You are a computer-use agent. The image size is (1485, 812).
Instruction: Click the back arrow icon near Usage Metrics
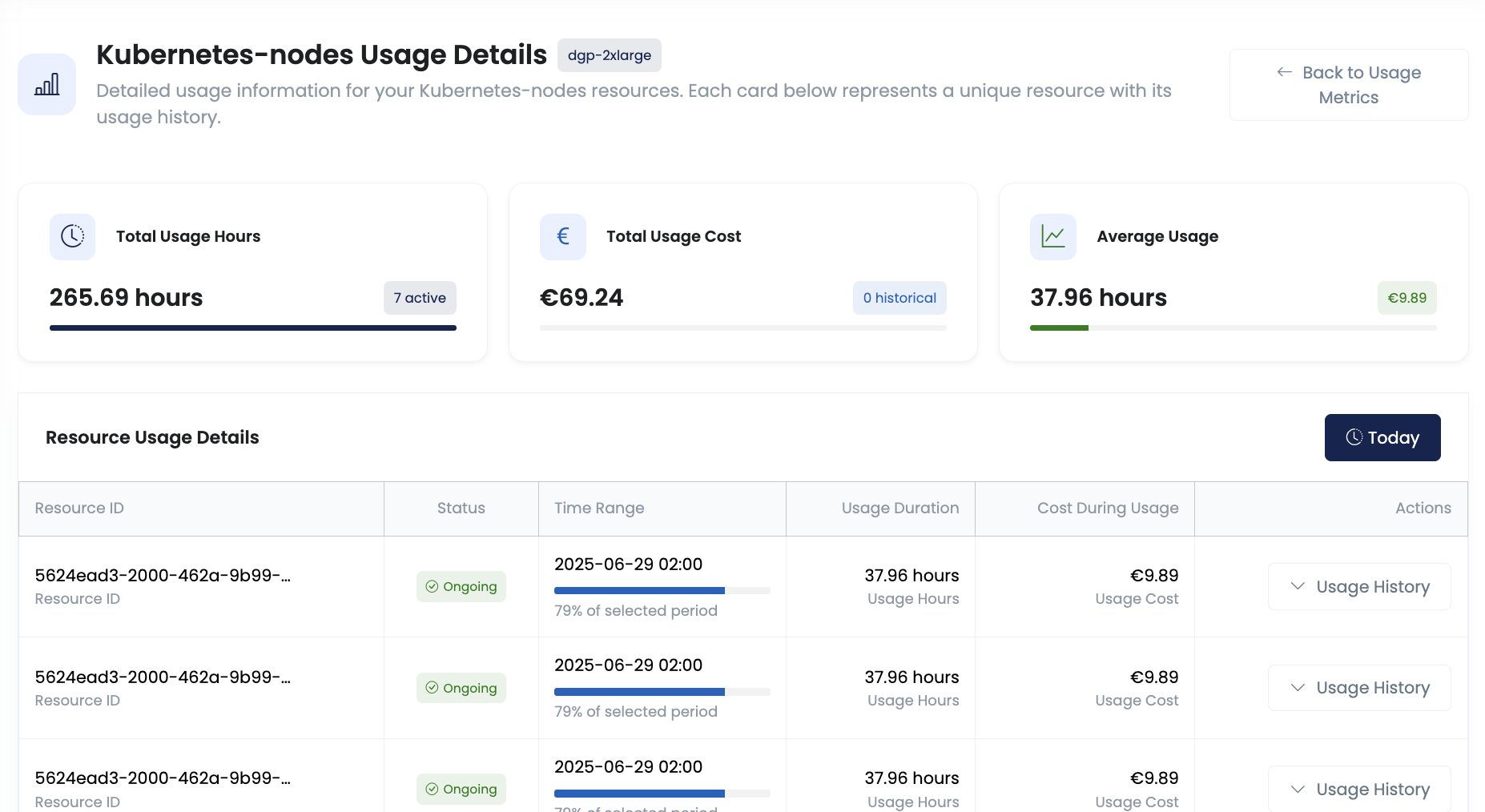click(1284, 72)
